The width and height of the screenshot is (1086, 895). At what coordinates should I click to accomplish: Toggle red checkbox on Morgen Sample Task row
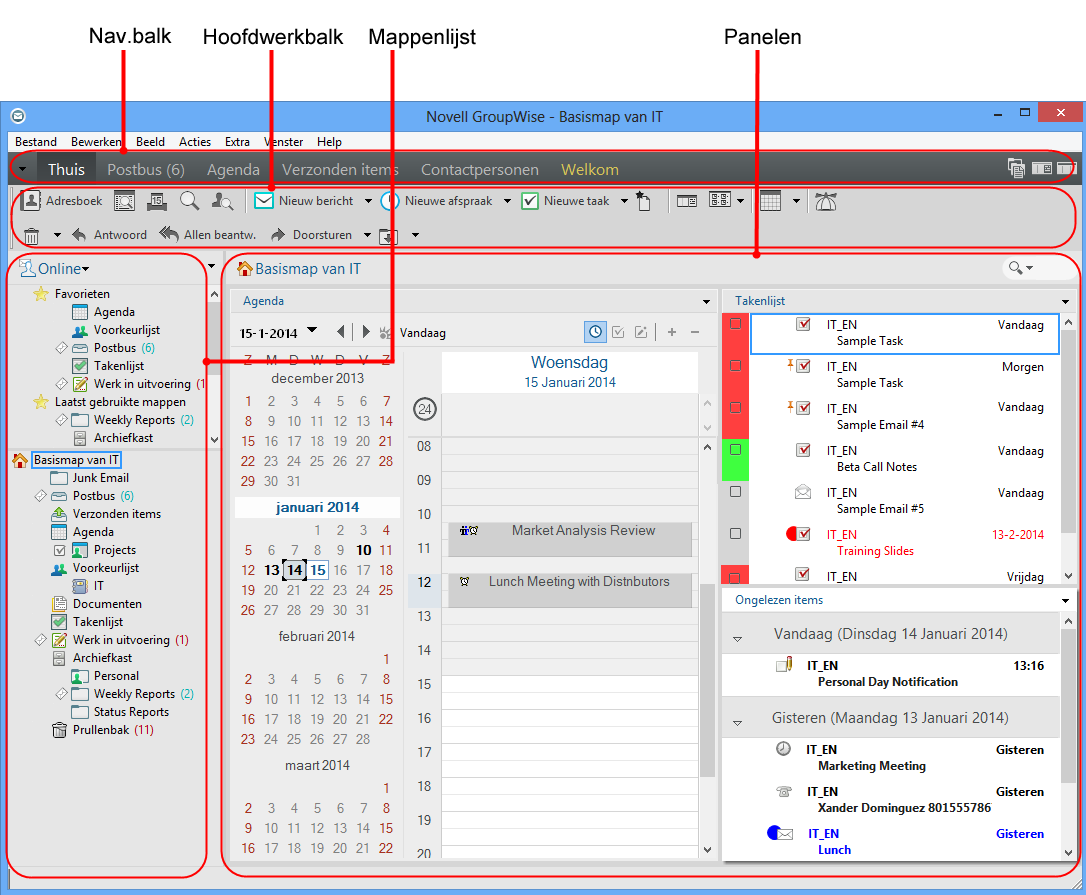736,365
